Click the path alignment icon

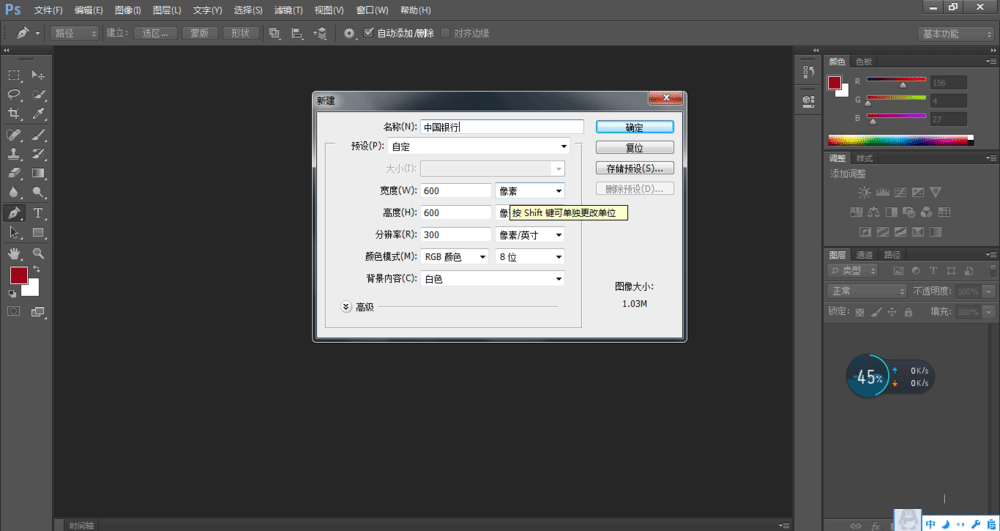[x=297, y=34]
